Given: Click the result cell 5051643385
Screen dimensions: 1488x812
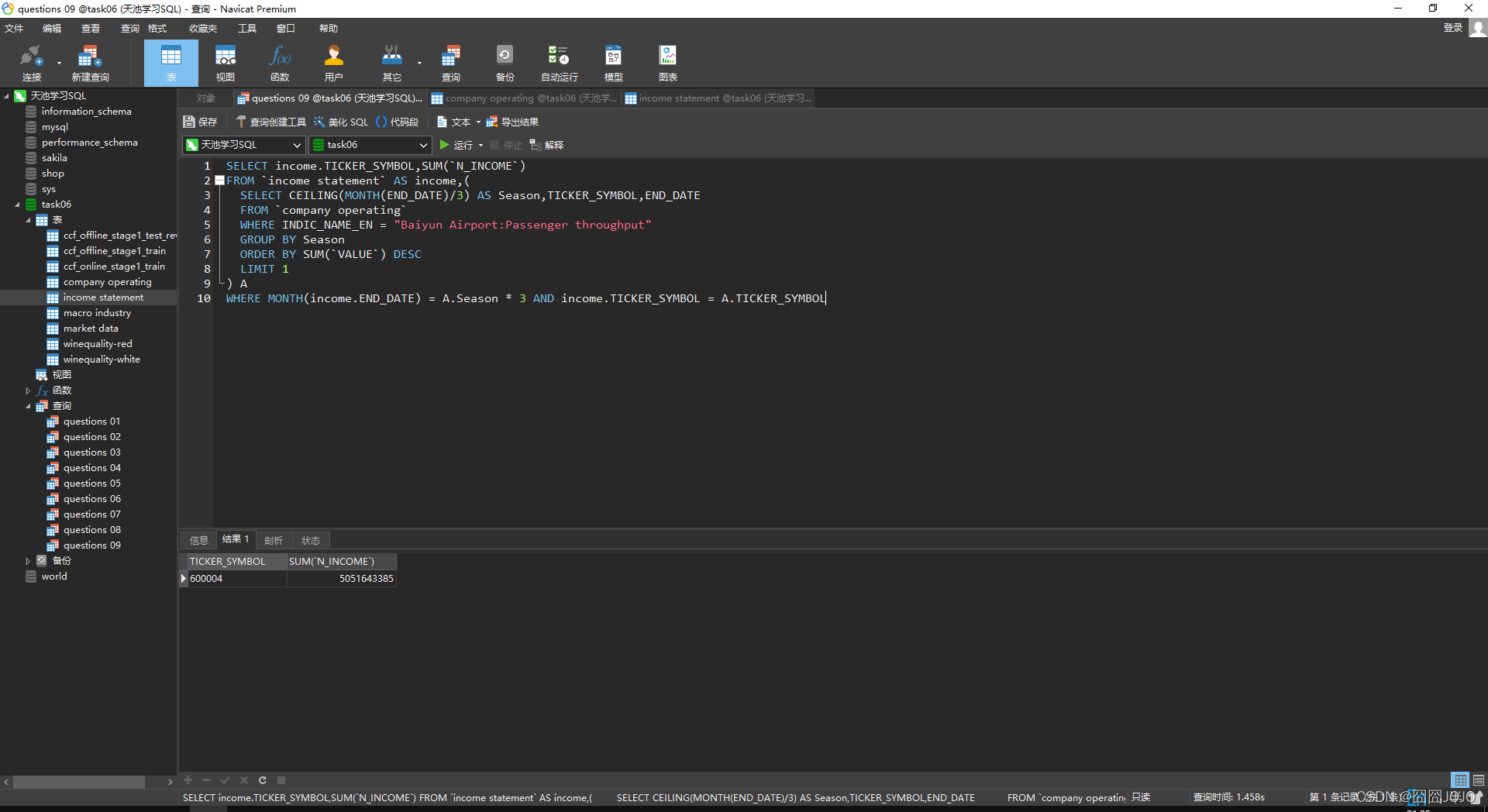Looking at the screenshot, I should coord(342,578).
